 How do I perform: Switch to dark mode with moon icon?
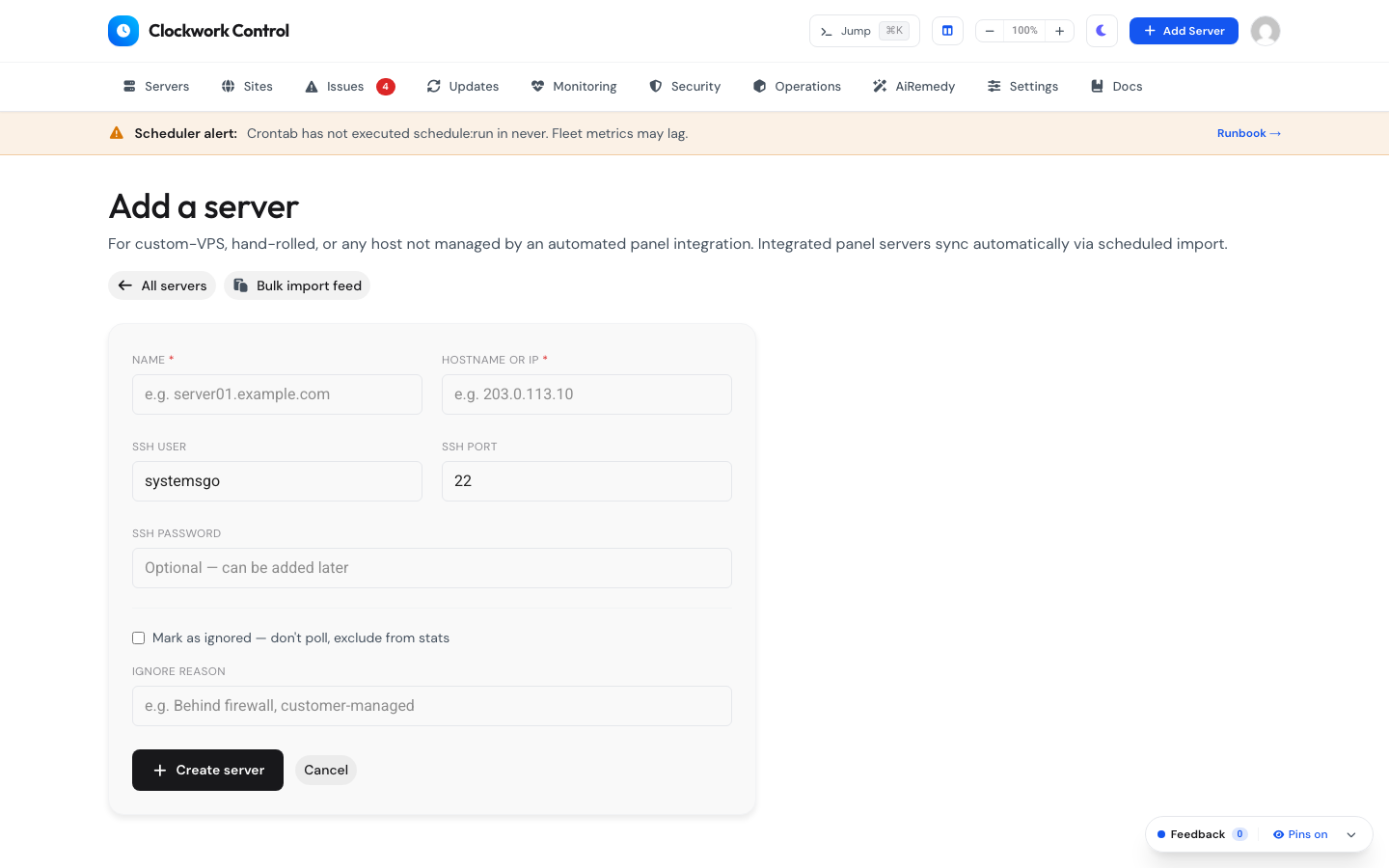(x=1102, y=31)
